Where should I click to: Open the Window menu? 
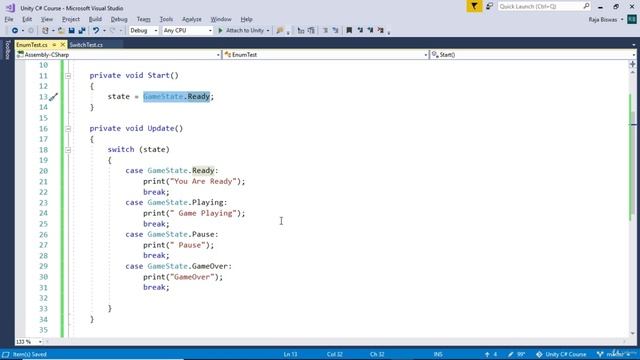pyautogui.click(x=221, y=19)
